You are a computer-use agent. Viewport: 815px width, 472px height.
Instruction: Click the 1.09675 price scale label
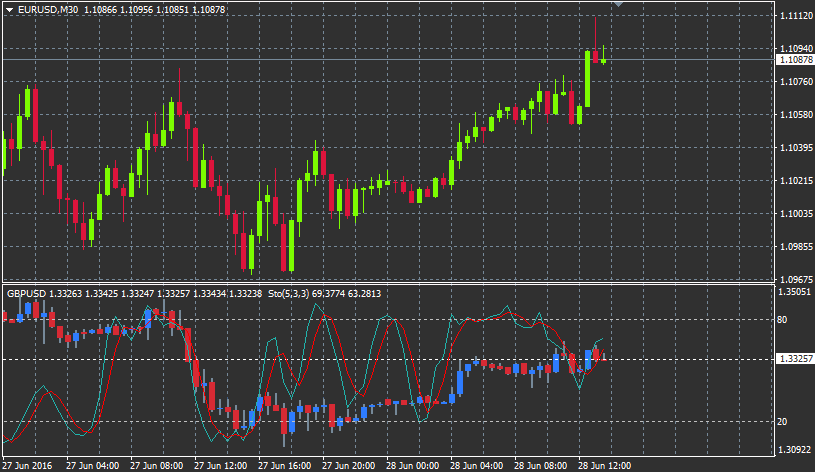click(793, 279)
